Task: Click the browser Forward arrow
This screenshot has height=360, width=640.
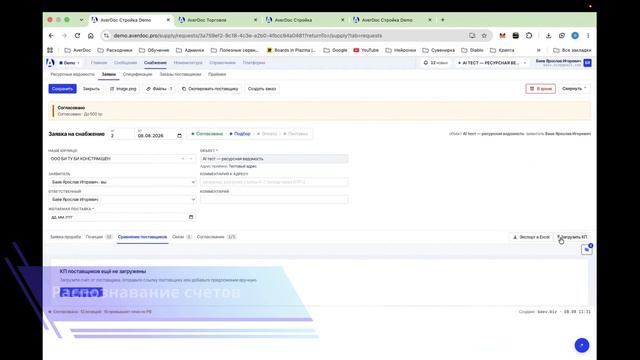Action: tap(64, 36)
